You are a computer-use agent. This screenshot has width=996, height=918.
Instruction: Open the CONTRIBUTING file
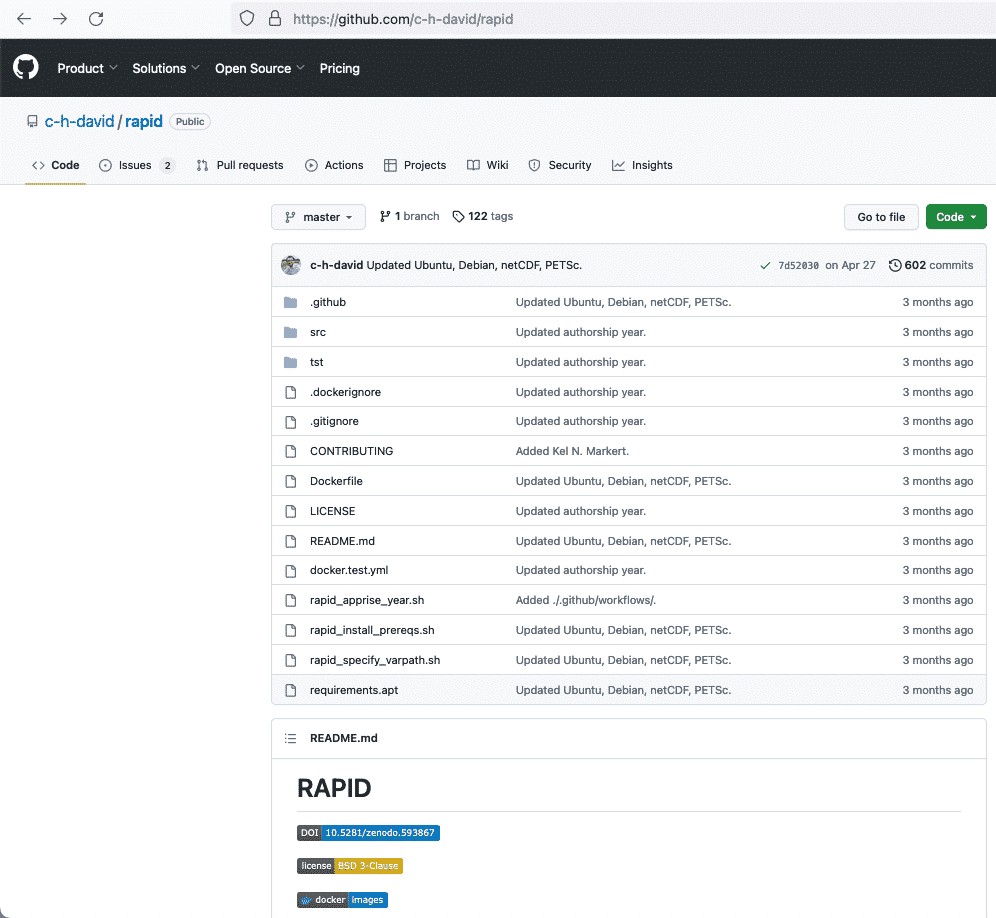(351, 451)
